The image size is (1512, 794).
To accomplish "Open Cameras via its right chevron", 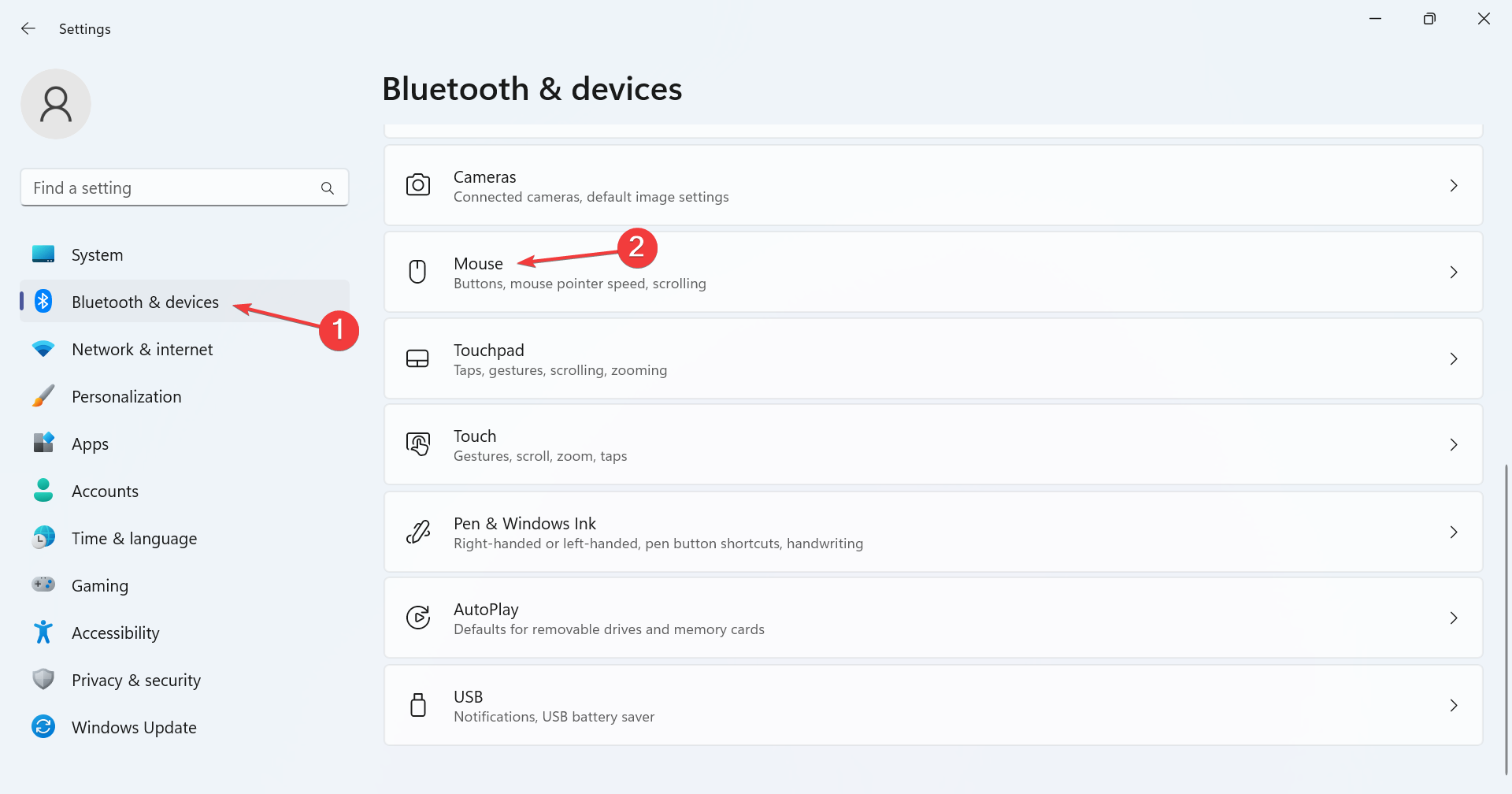I will pyautogui.click(x=1454, y=185).
